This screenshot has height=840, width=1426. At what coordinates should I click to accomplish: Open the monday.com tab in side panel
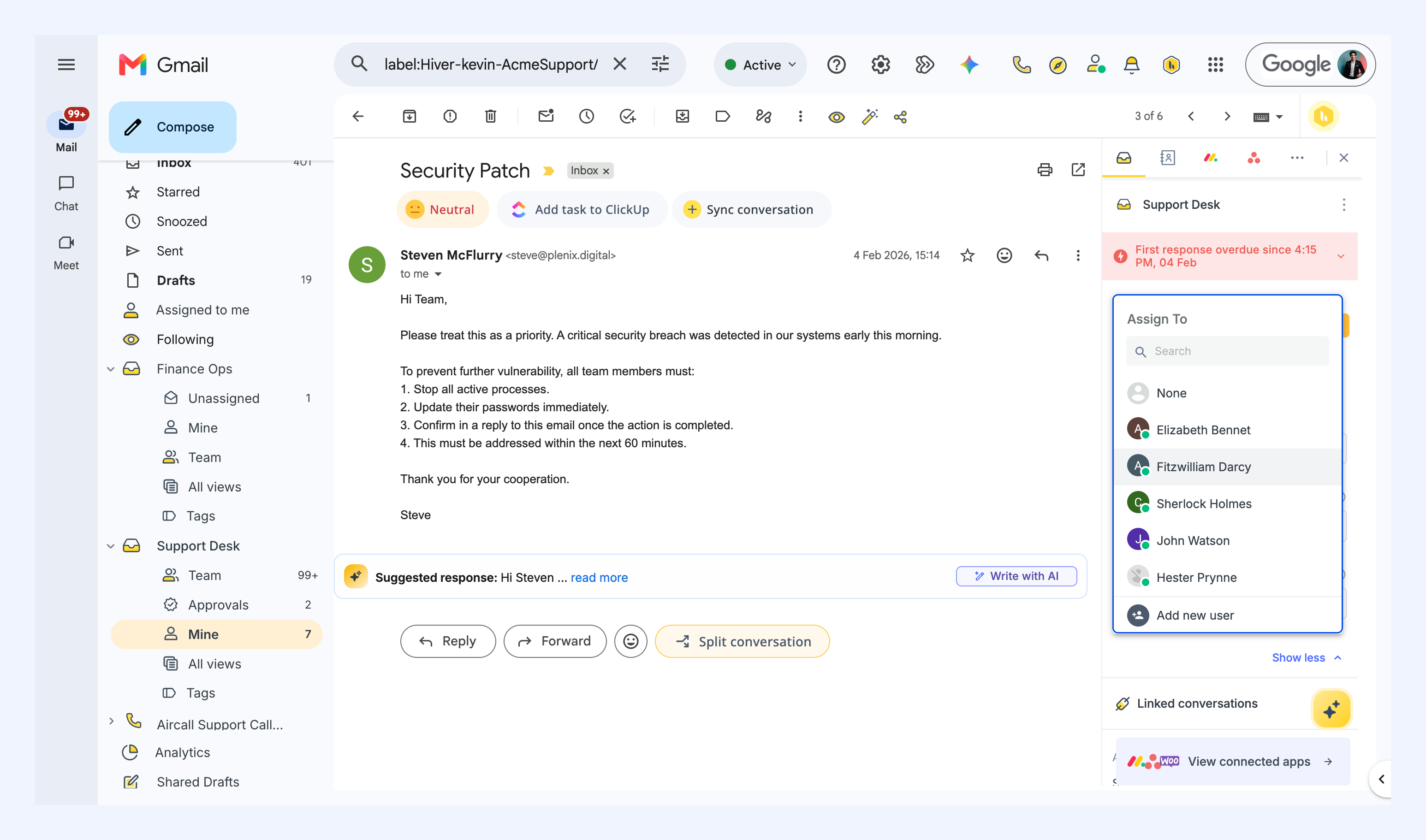[1210, 158]
